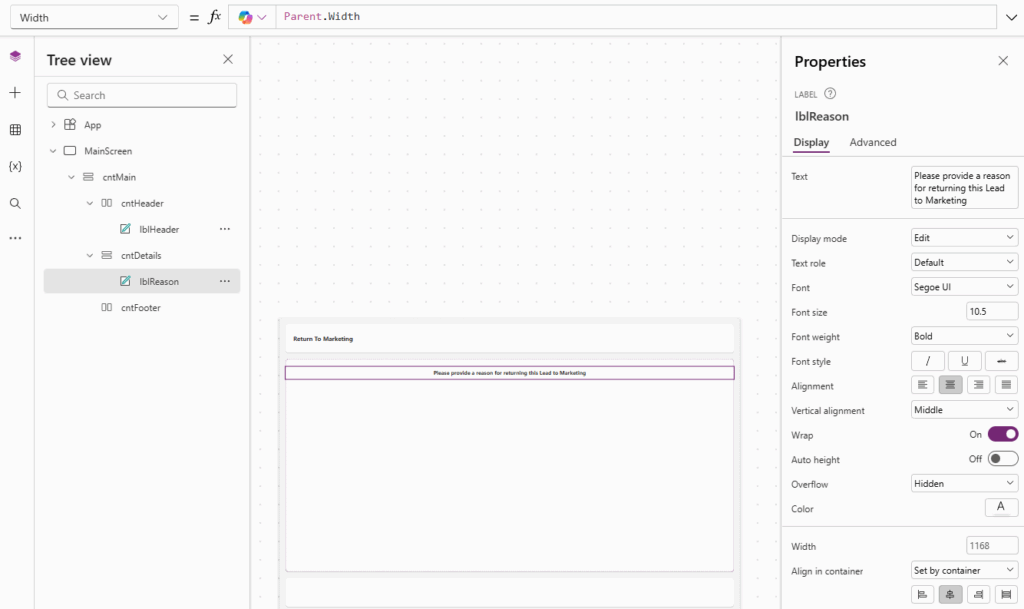The width and height of the screenshot is (1024, 609).
Task: Select center text alignment icon
Action: (952, 385)
